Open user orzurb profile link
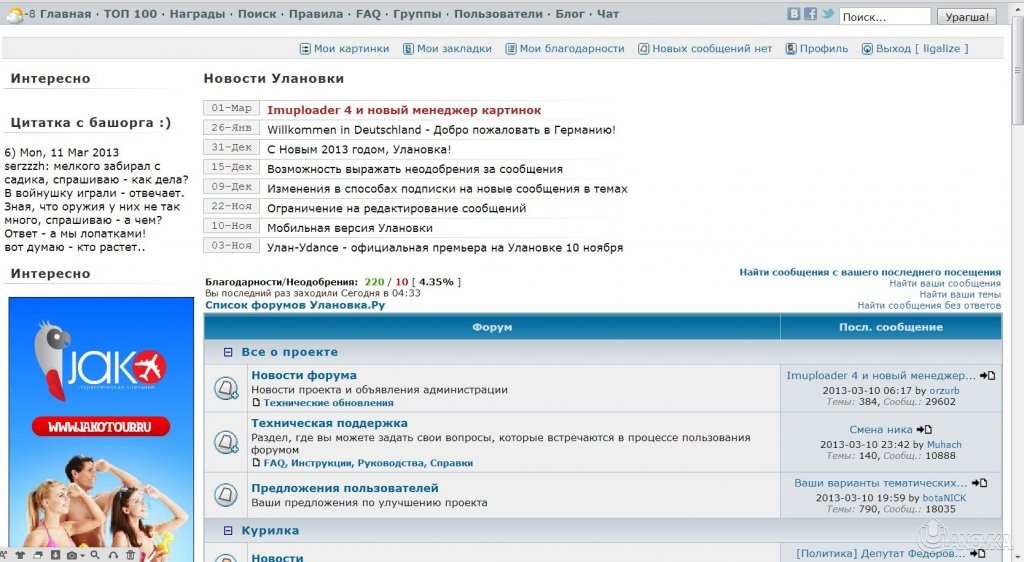This screenshot has width=1024, height=562. 944,390
